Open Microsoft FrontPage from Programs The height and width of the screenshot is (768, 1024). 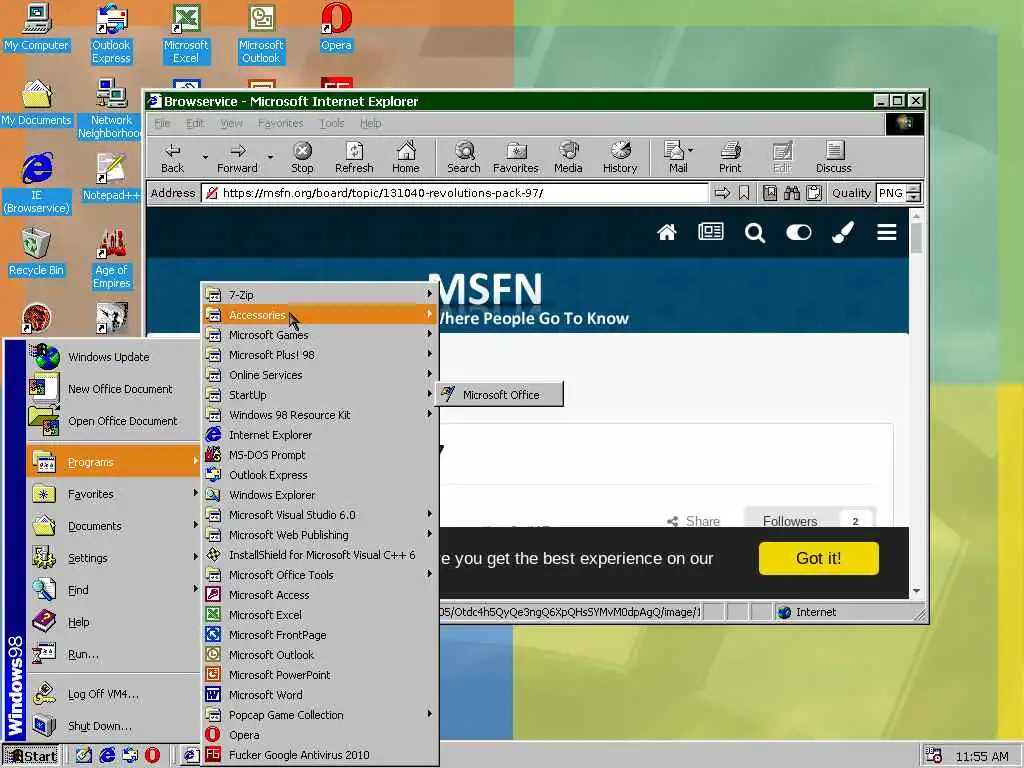[x=319, y=635]
